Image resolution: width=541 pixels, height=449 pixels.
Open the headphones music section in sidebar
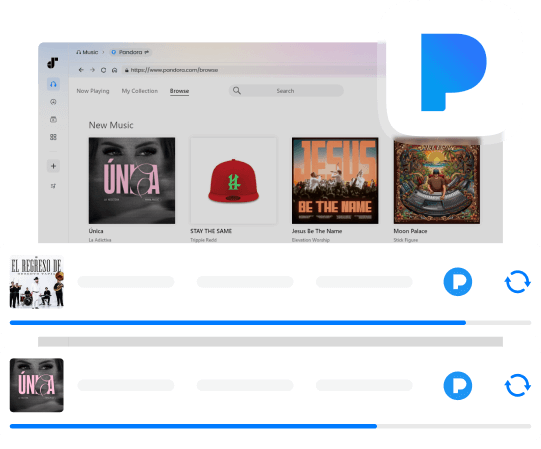click(x=53, y=84)
